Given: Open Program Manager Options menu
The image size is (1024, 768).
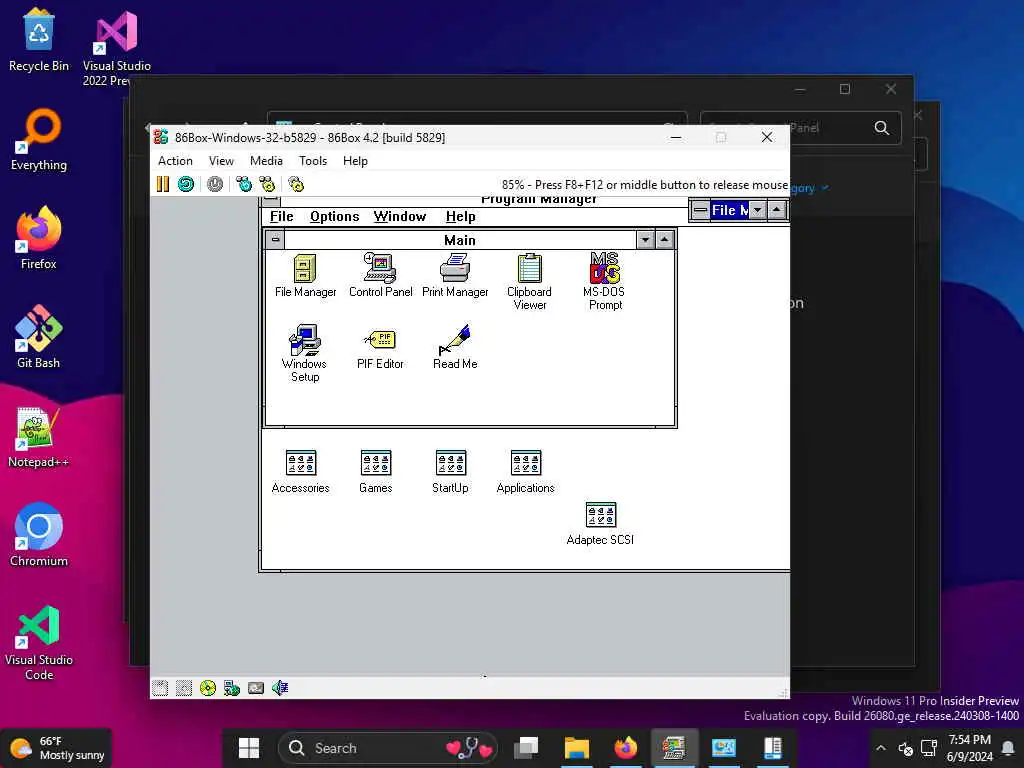Looking at the screenshot, I should pyautogui.click(x=334, y=217).
